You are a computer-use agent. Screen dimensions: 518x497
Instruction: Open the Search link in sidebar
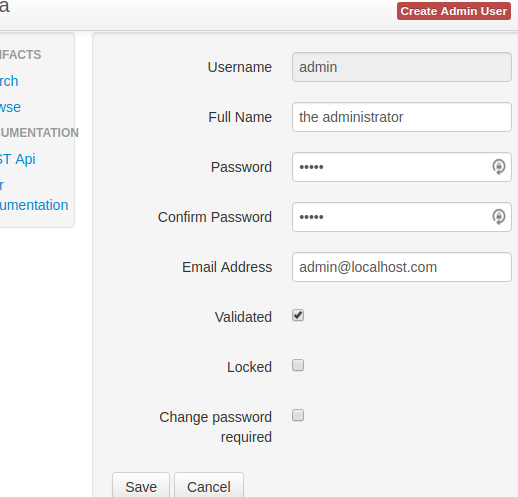[x=9, y=81]
